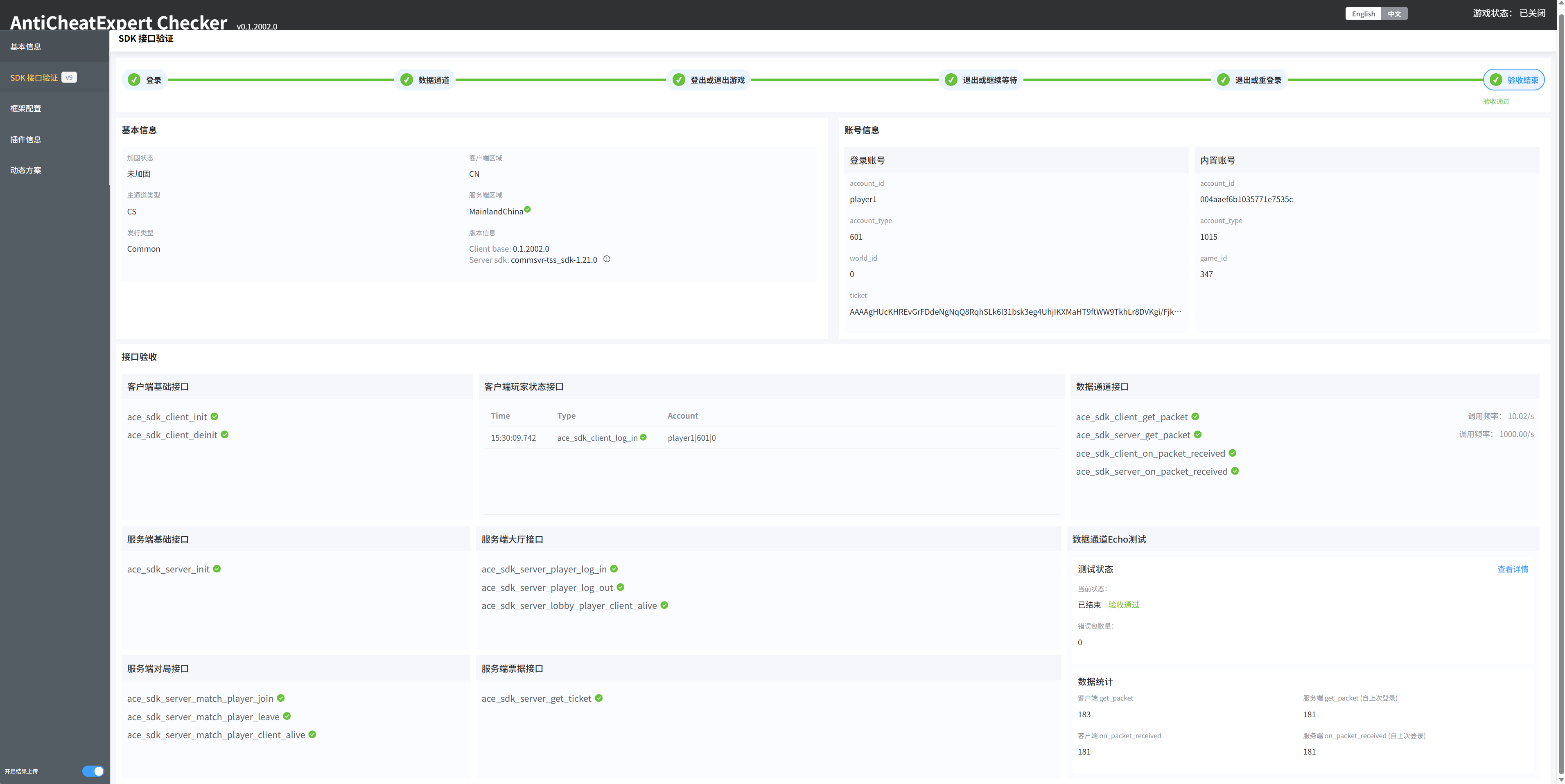Go to 插件信息 in sidebar

[x=25, y=140]
